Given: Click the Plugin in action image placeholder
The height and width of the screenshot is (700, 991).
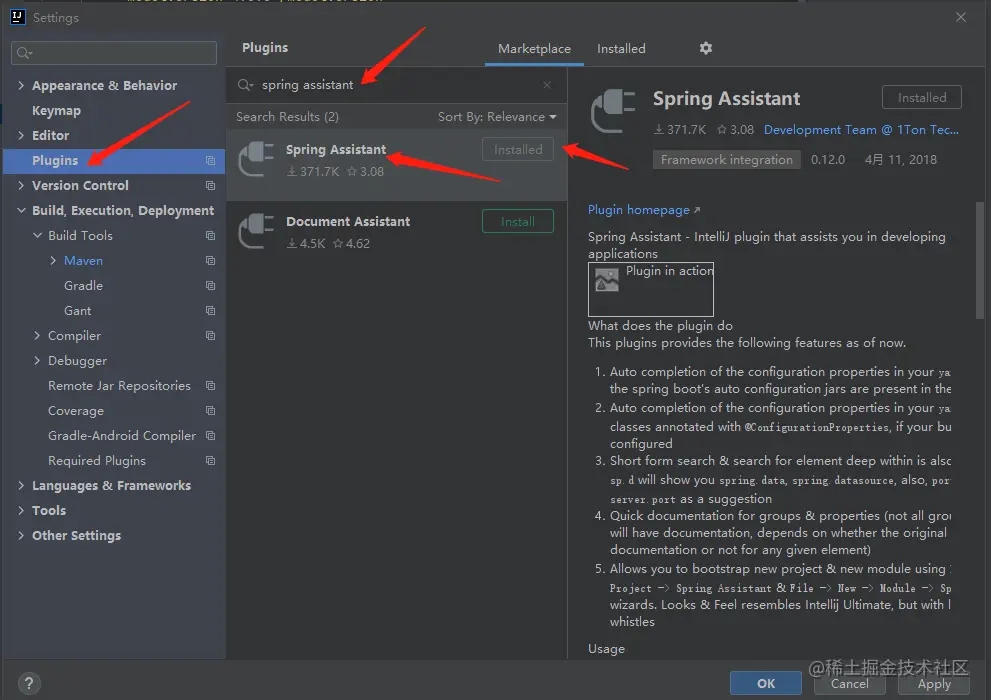Looking at the screenshot, I should click(650, 289).
